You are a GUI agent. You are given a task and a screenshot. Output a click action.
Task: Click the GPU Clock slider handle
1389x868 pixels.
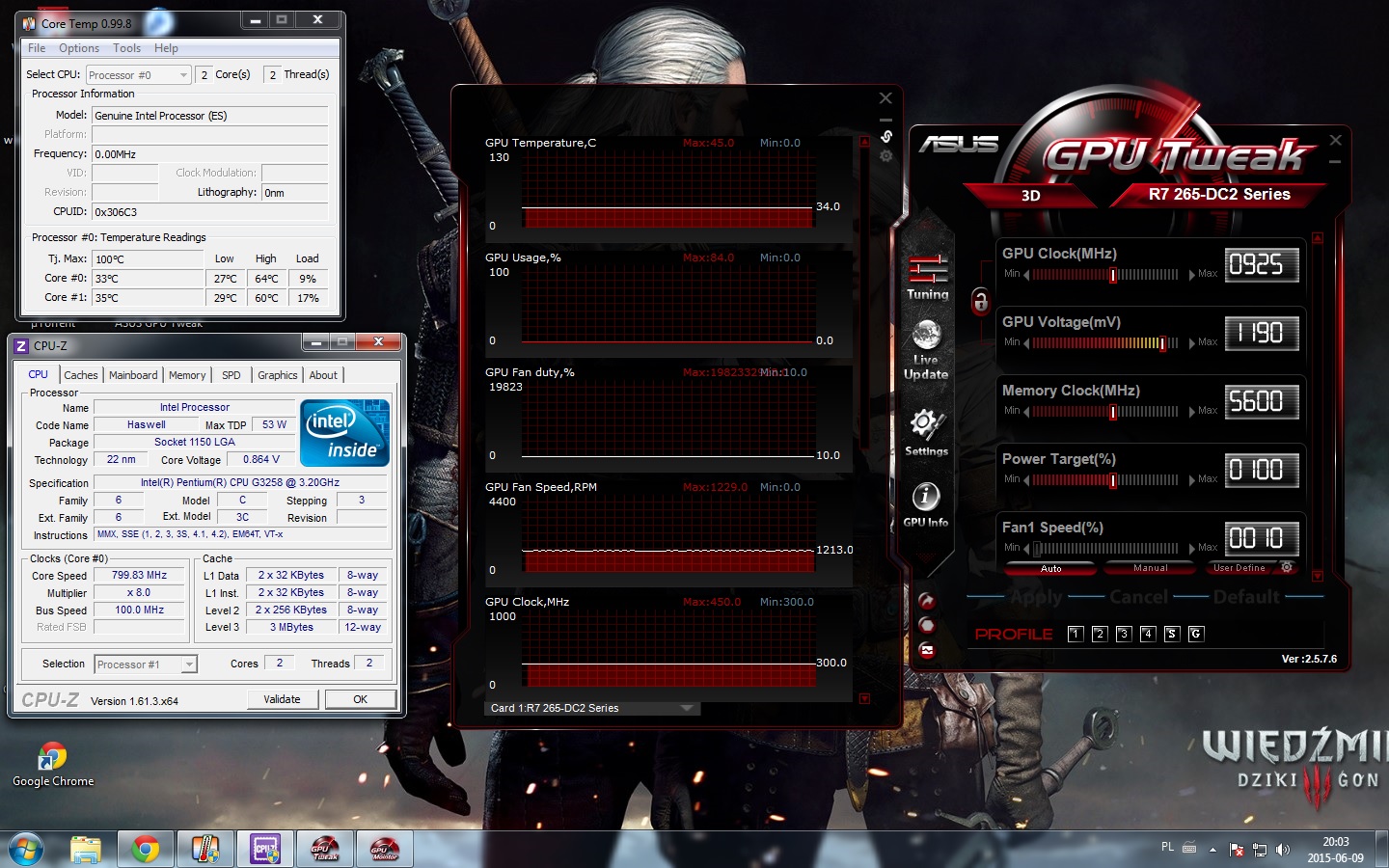coord(1112,275)
